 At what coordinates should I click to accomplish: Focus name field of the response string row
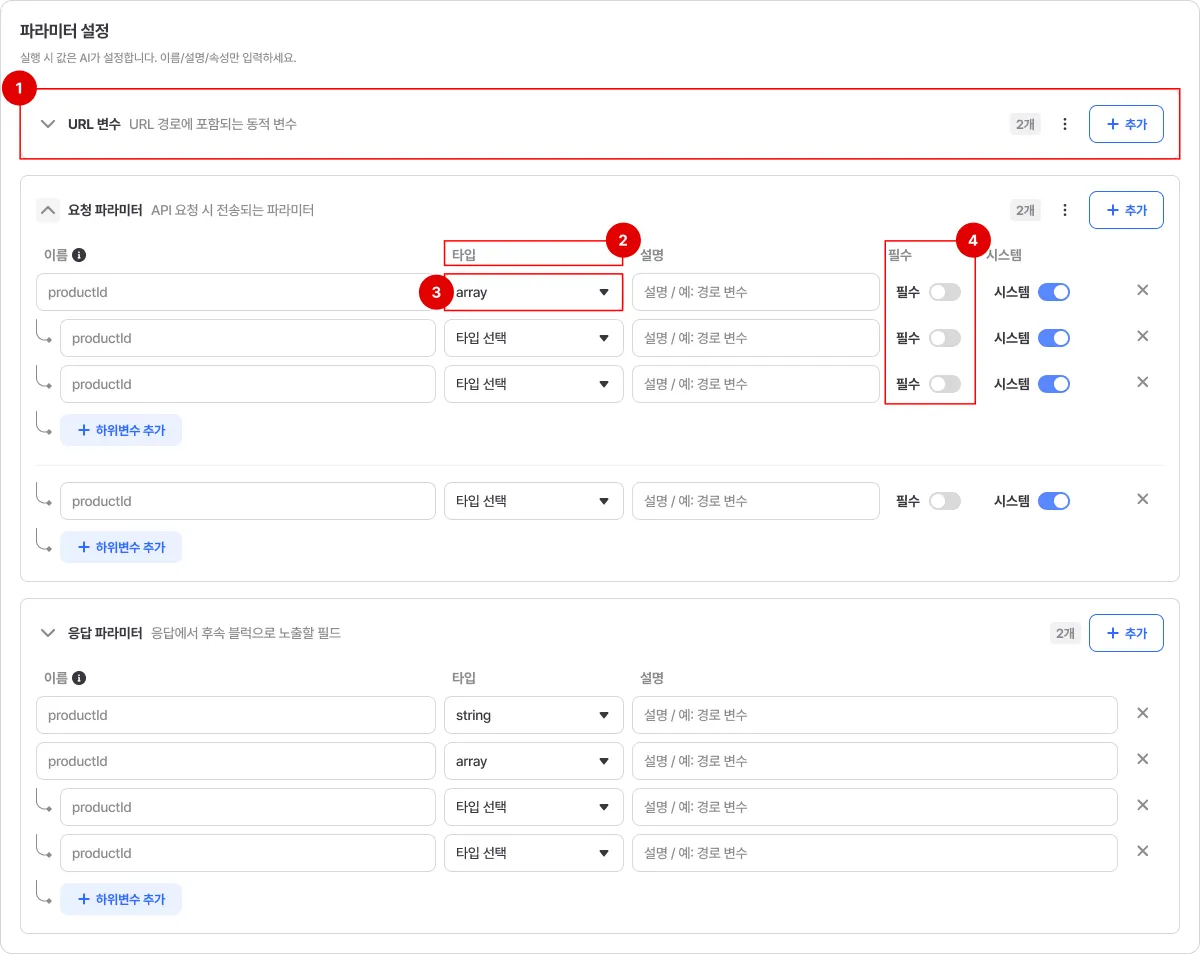(236, 715)
